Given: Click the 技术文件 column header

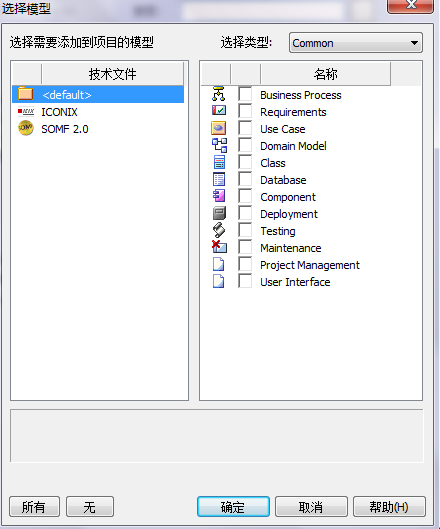Looking at the screenshot, I should point(113,74).
